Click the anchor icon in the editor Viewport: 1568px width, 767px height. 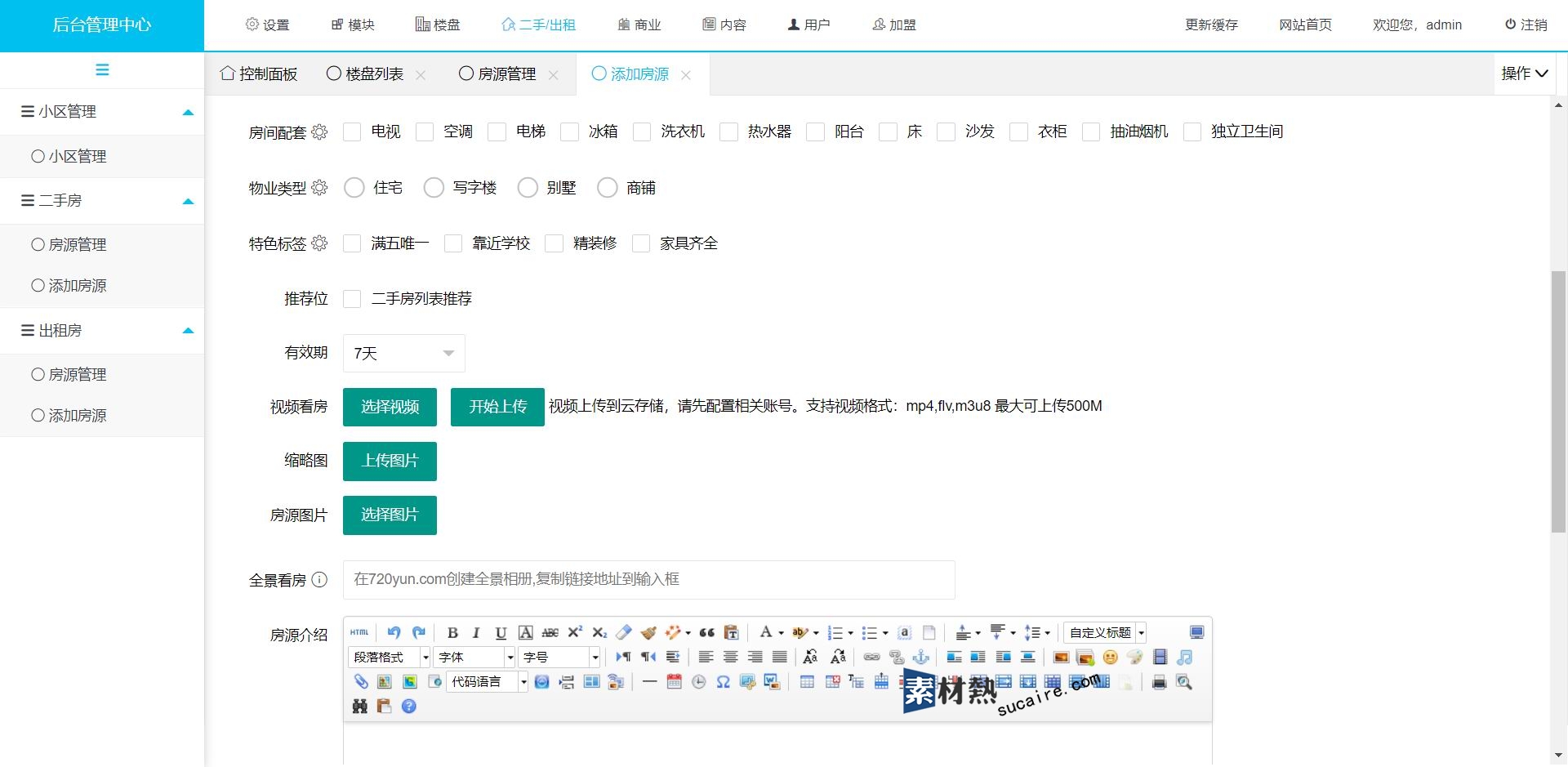pos(921,658)
